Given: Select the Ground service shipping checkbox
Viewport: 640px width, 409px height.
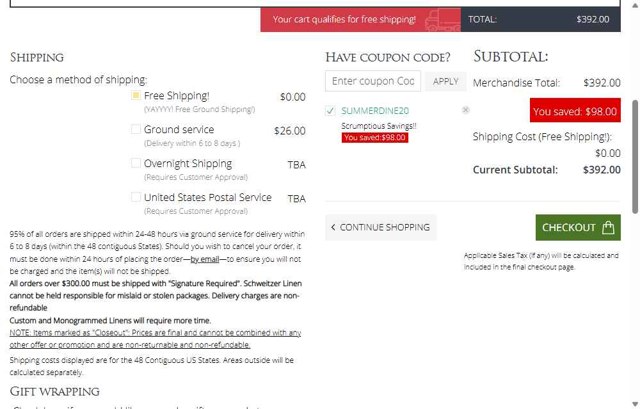Looking at the screenshot, I should pos(136,129).
